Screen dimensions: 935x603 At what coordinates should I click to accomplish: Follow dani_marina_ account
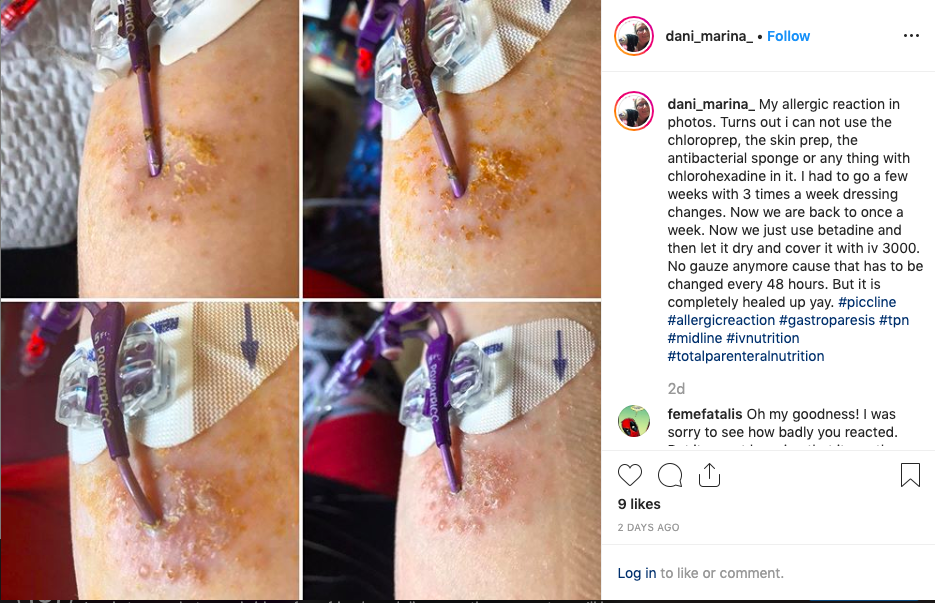(788, 36)
